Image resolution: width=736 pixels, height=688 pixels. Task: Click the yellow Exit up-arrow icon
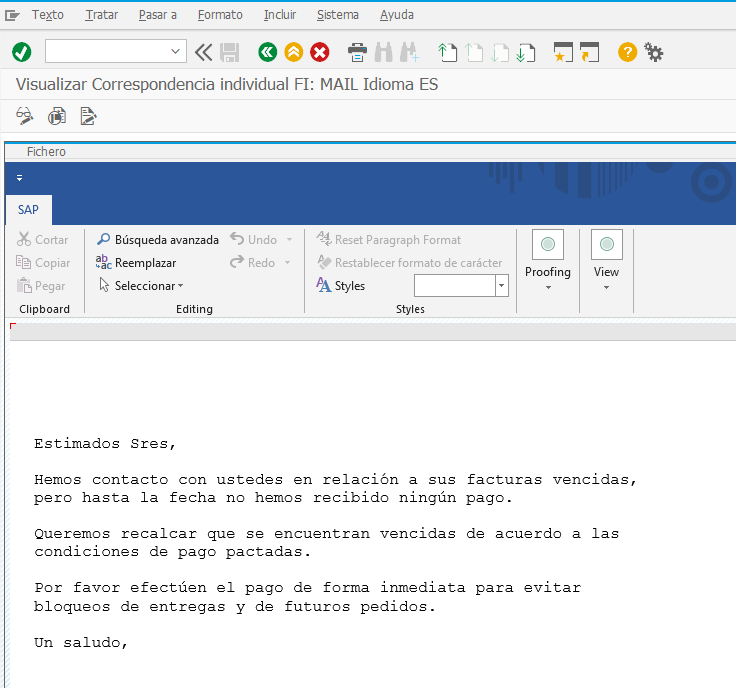[x=294, y=52]
